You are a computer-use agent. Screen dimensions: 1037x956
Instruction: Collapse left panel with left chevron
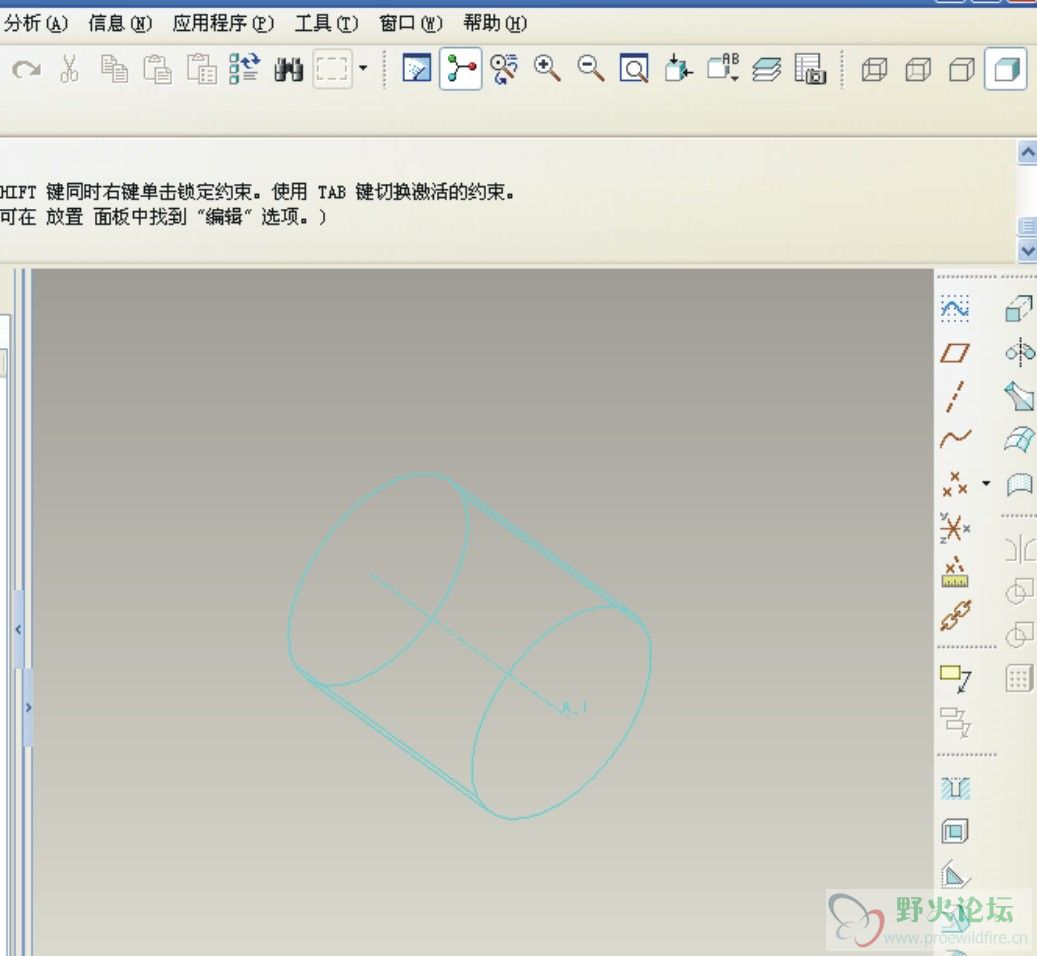[19, 629]
